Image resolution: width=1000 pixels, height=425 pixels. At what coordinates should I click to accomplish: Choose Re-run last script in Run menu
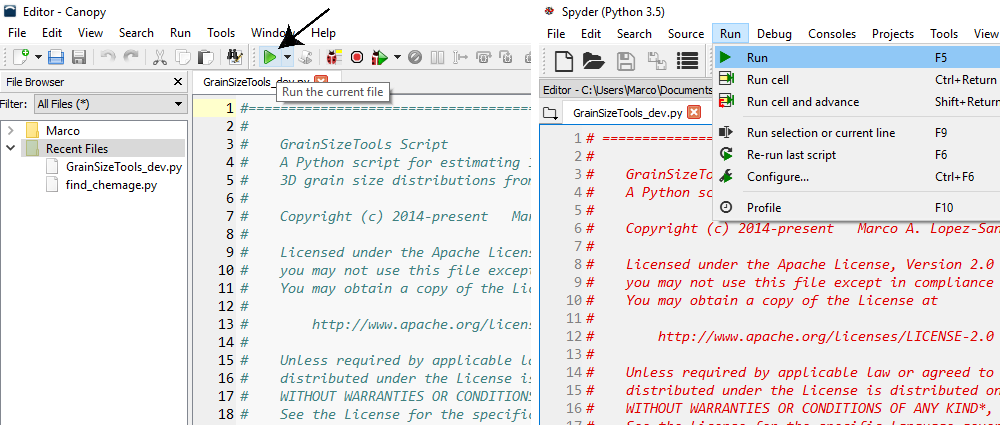[857, 154]
